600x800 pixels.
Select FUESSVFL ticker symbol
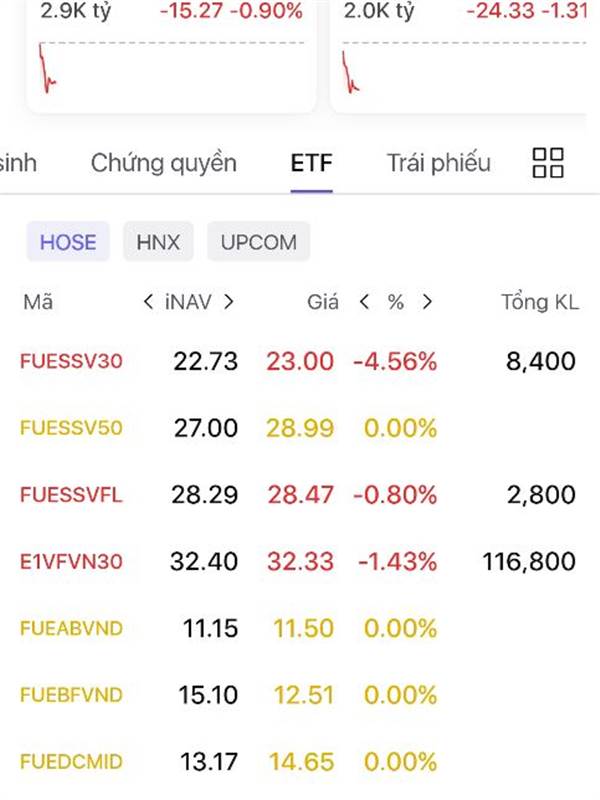click(71, 495)
